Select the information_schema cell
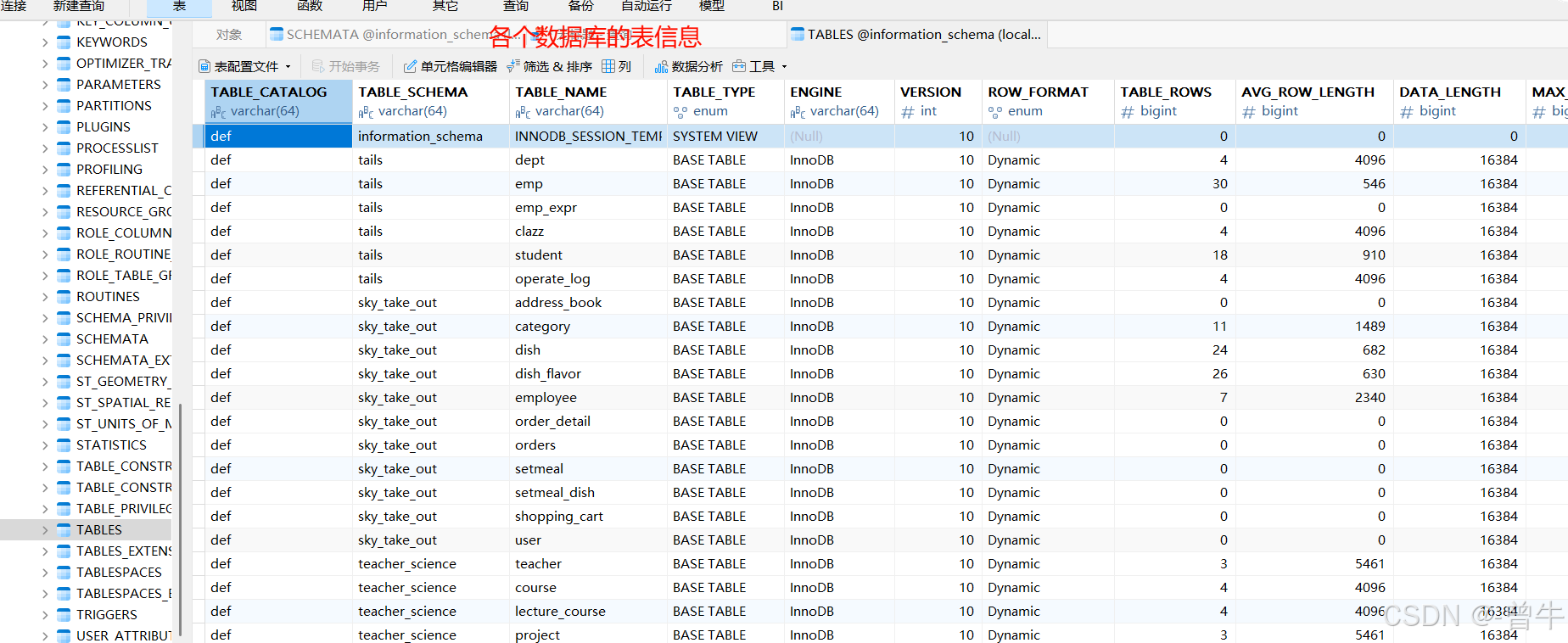 coord(431,136)
